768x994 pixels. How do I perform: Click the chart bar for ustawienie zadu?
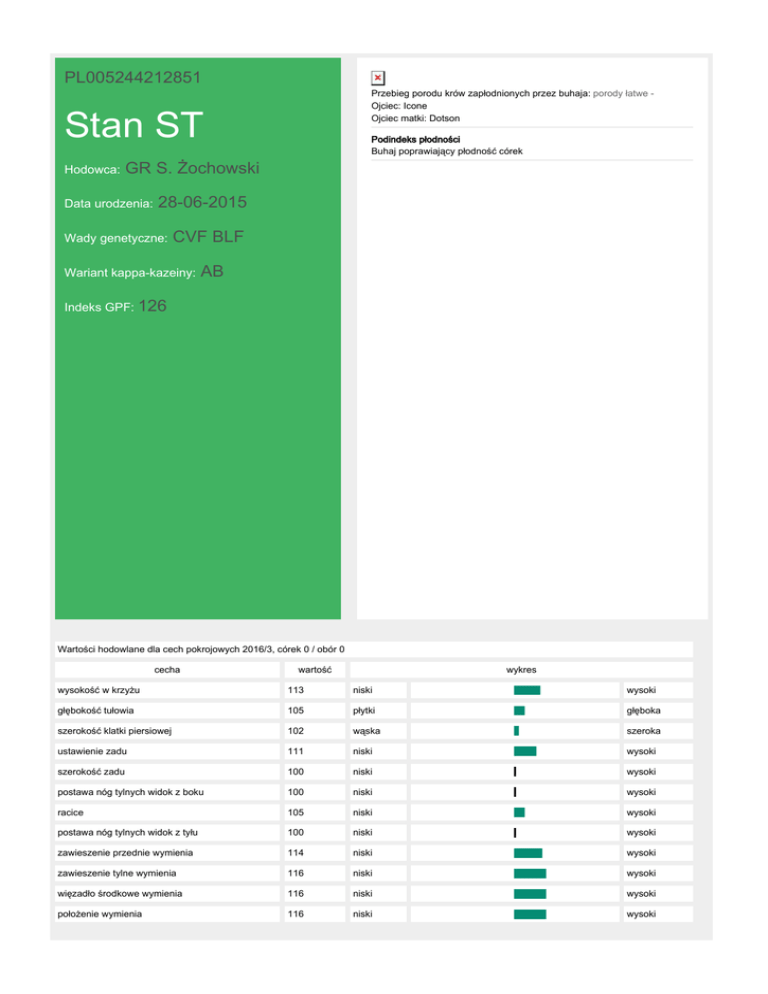[x=525, y=751]
